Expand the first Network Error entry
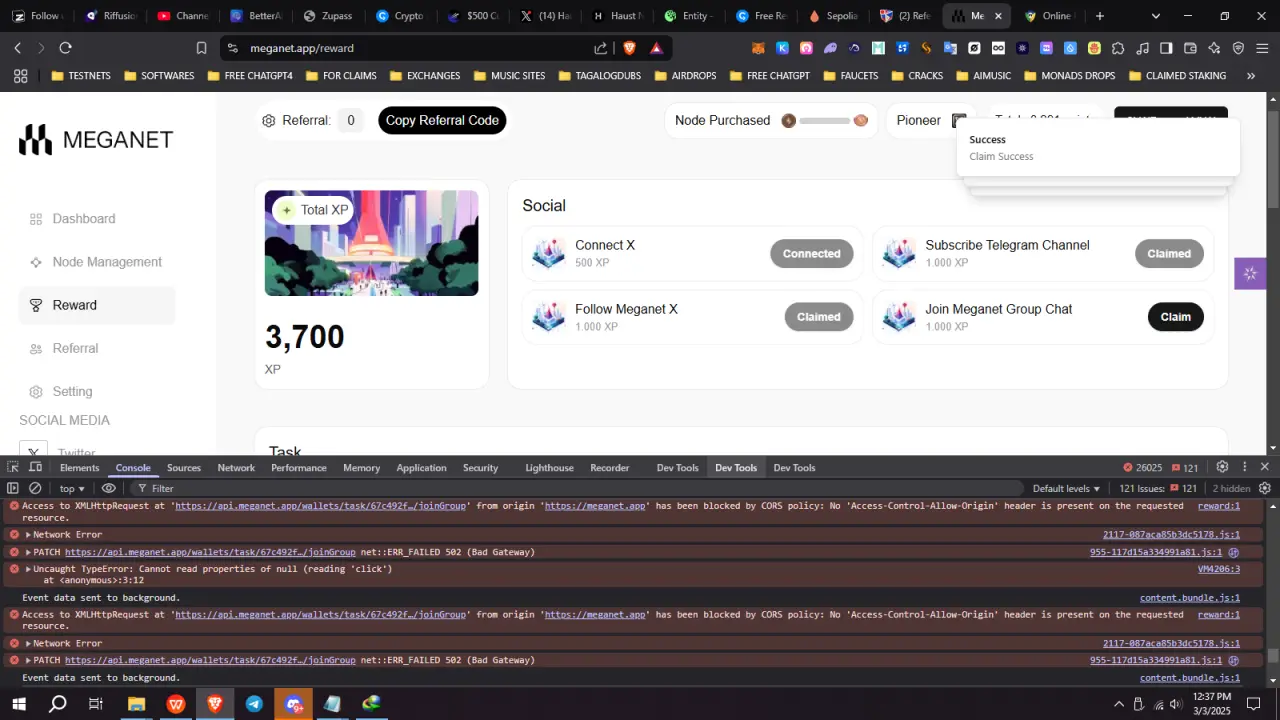 [x=28, y=535]
